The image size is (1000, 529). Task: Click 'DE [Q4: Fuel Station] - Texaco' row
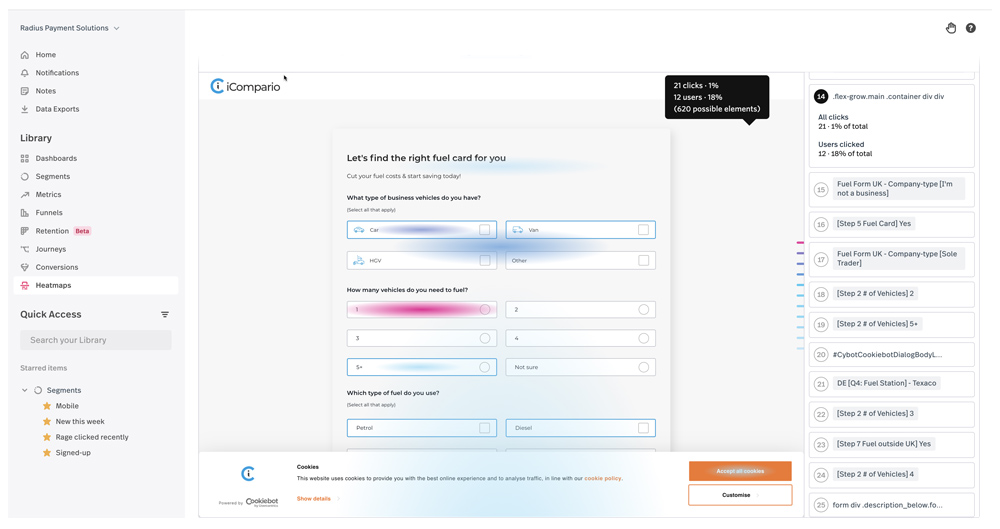coord(892,384)
